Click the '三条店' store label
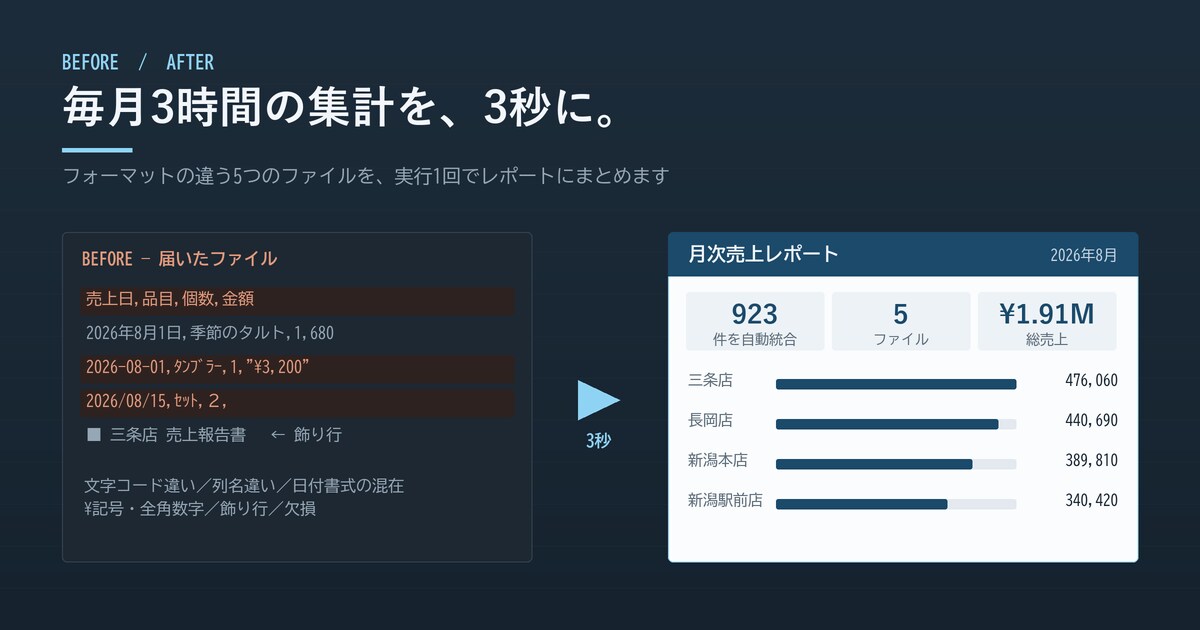Image resolution: width=1200 pixels, height=630 pixels. tap(710, 380)
